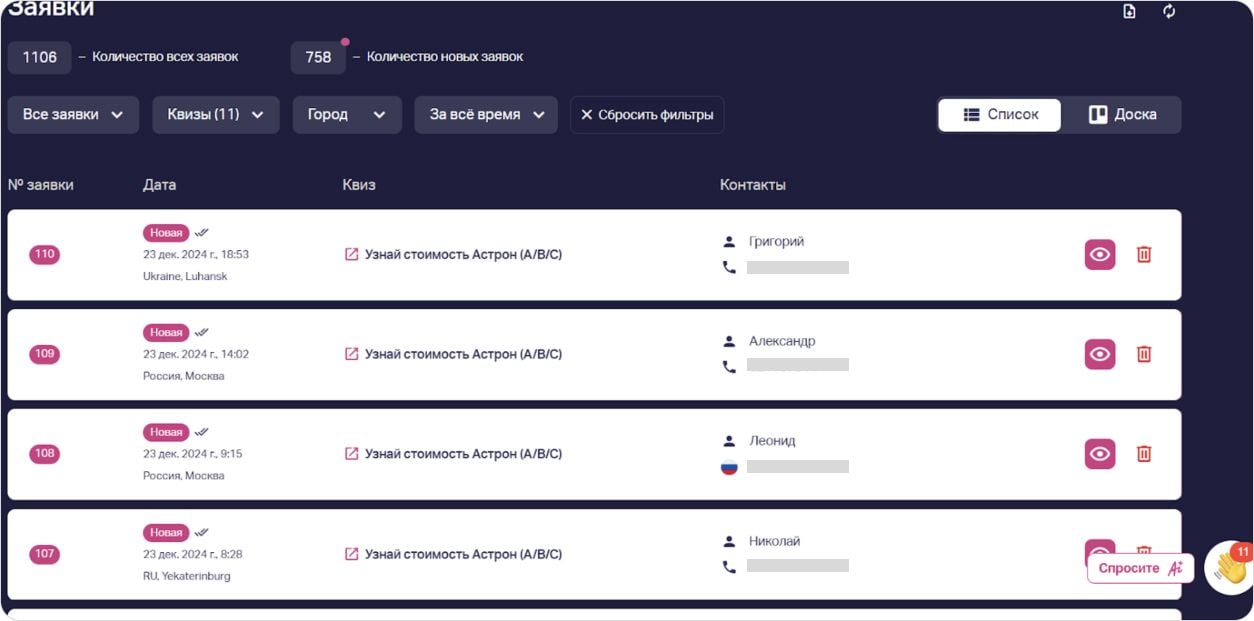The image size is (1254, 621).
Task: Click the Russian flag icon in заявка 108
Action: [x=729, y=466]
